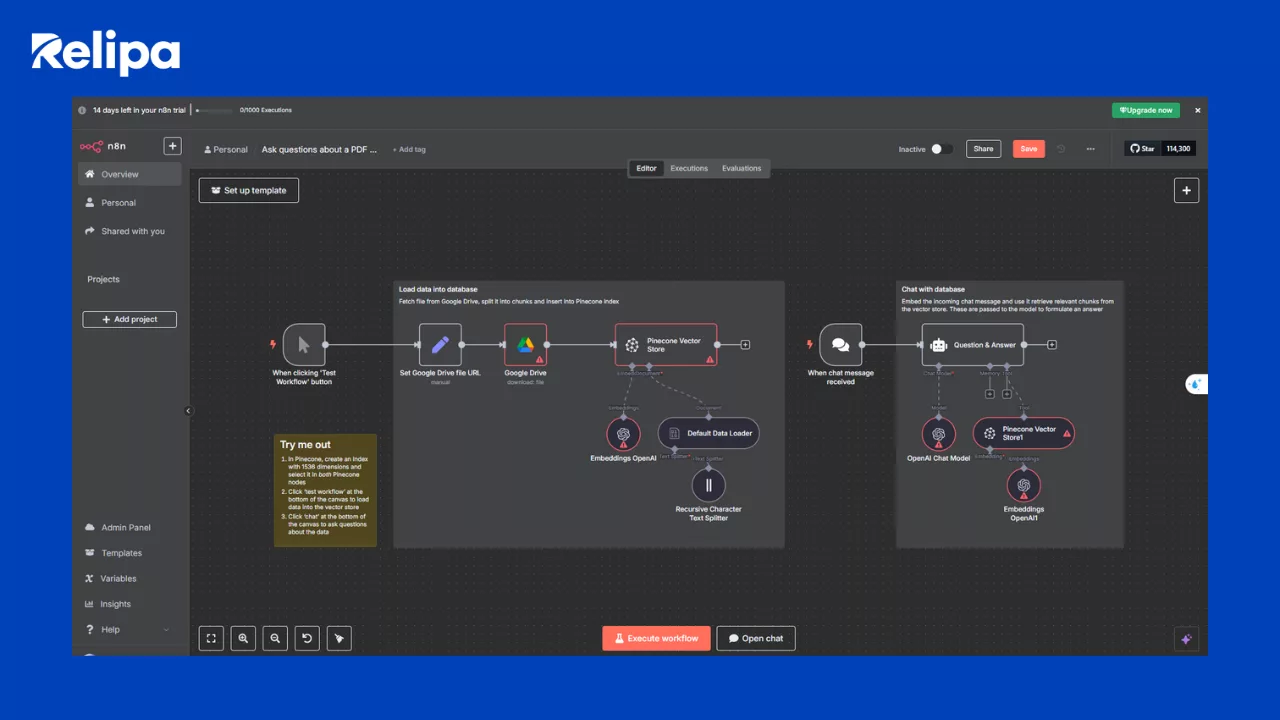
Task: Switch to the Editor tab
Action: [x=647, y=168]
